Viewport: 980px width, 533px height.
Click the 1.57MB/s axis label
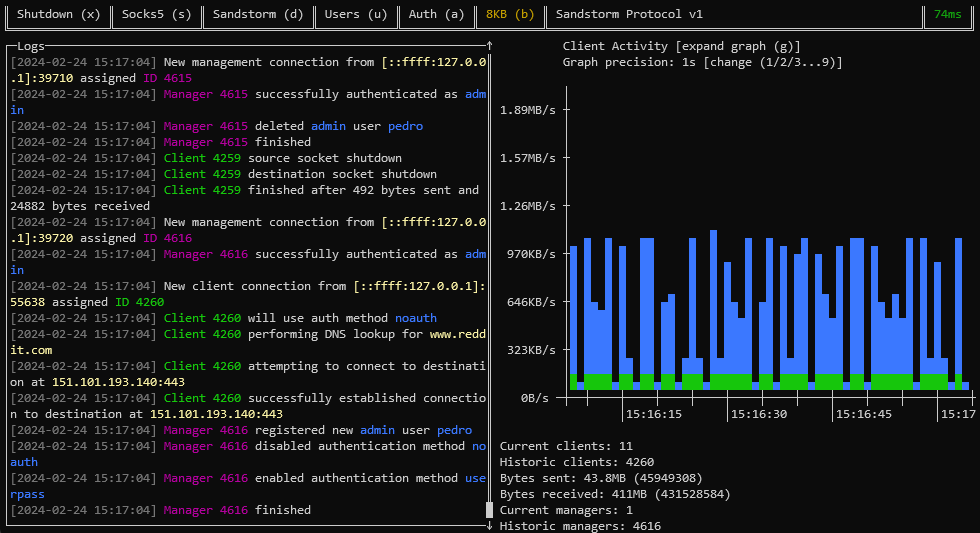[x=528, y=158]
